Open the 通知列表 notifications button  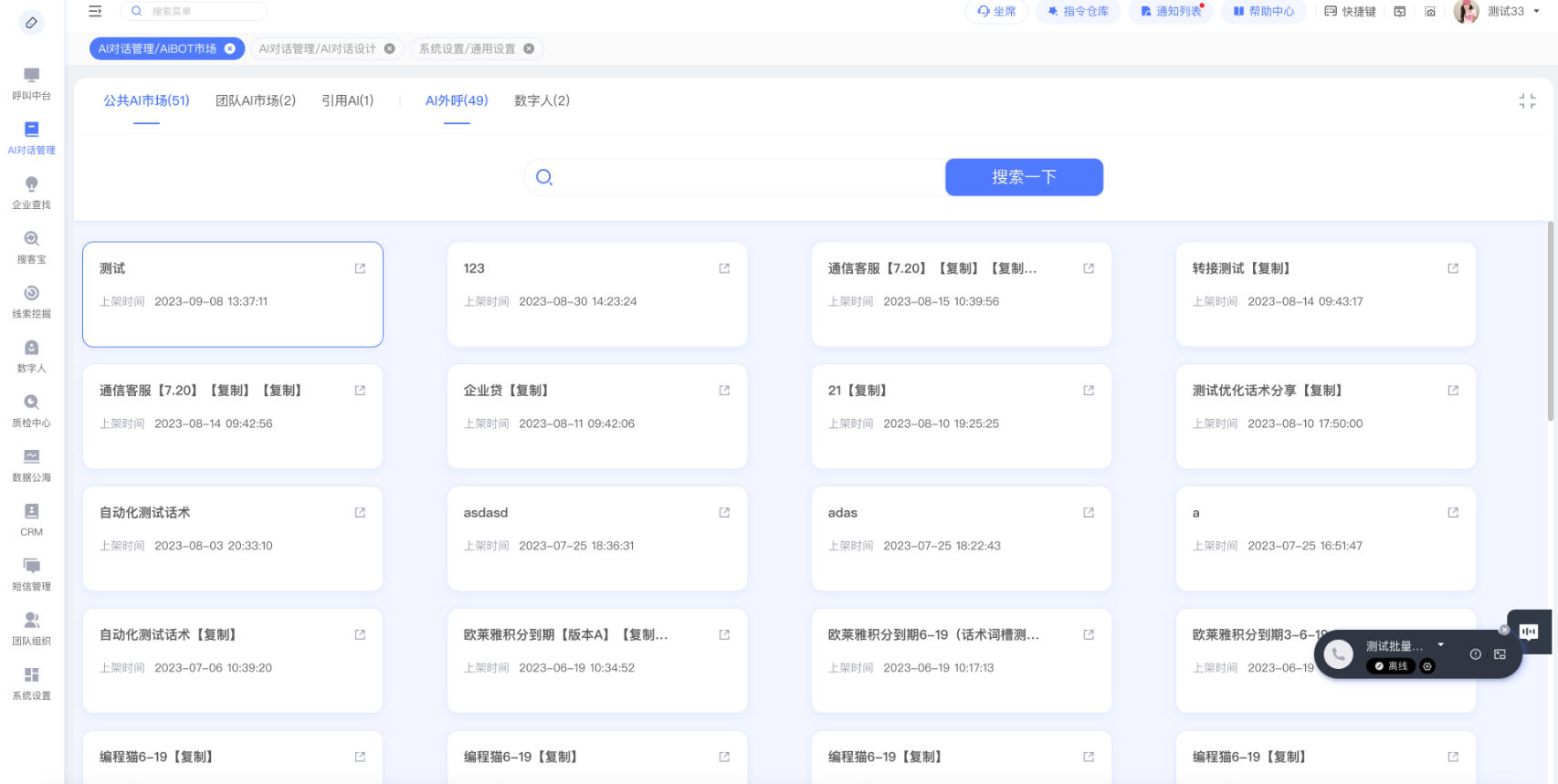pyautogui.click(x=1171, y=12)
